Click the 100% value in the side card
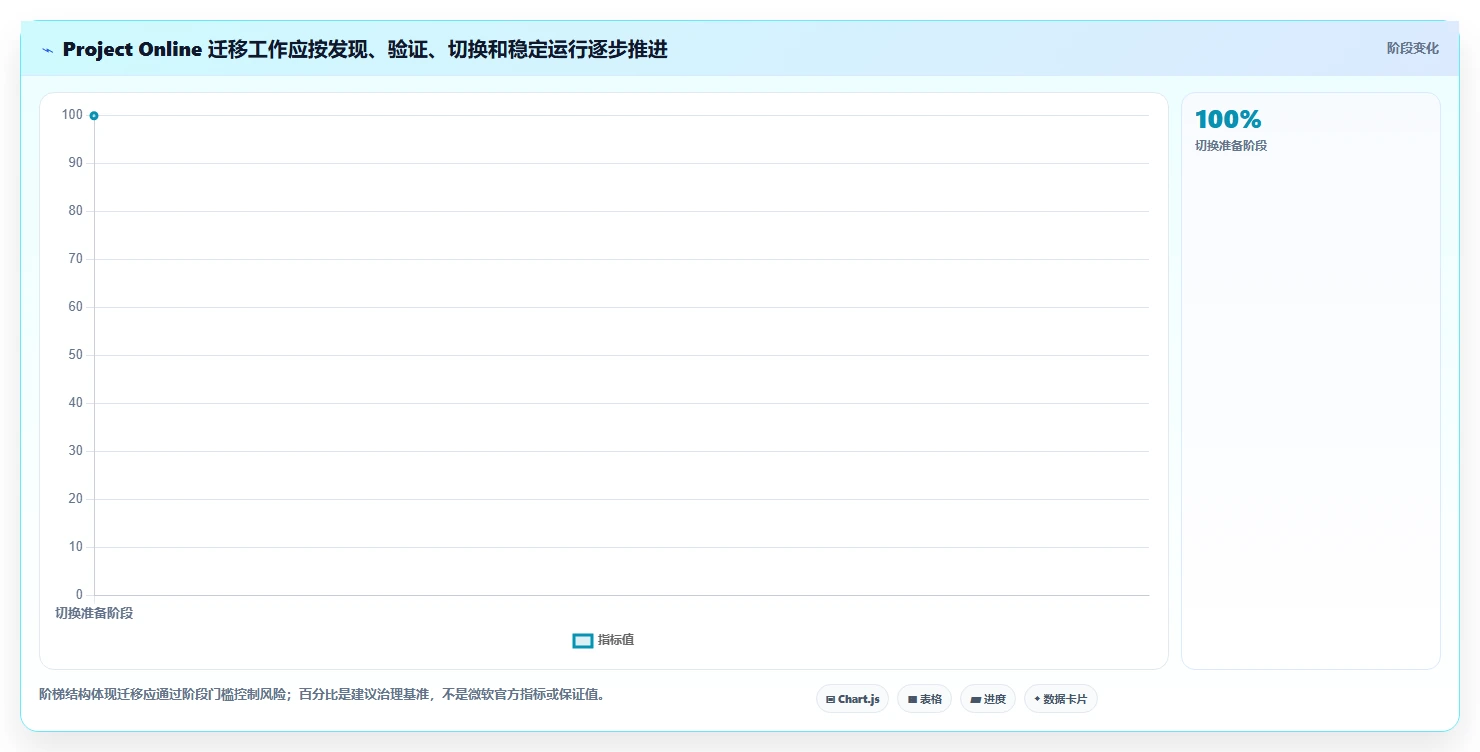1480x752 pixels. (x=1228, y=119)
